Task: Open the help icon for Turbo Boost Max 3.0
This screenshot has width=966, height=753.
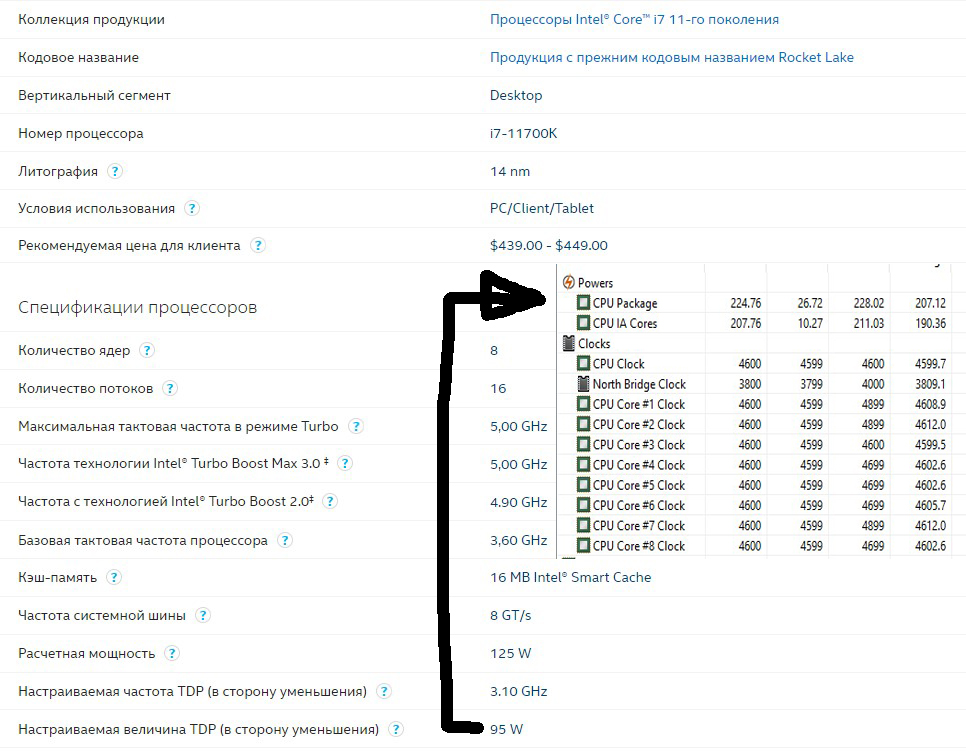Action: (345, 463)
